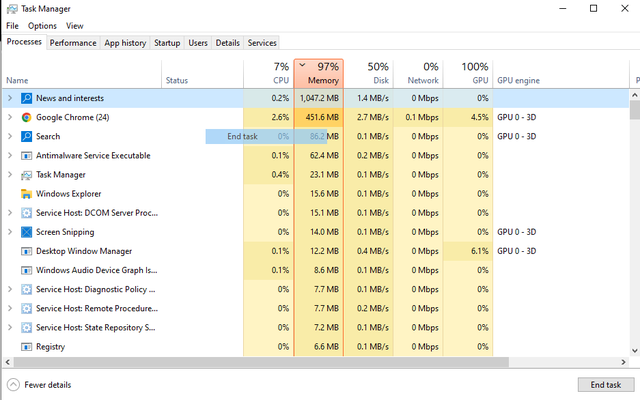Sort processes by the CPU column
The image size is (640, 400).
click(269, 74)
